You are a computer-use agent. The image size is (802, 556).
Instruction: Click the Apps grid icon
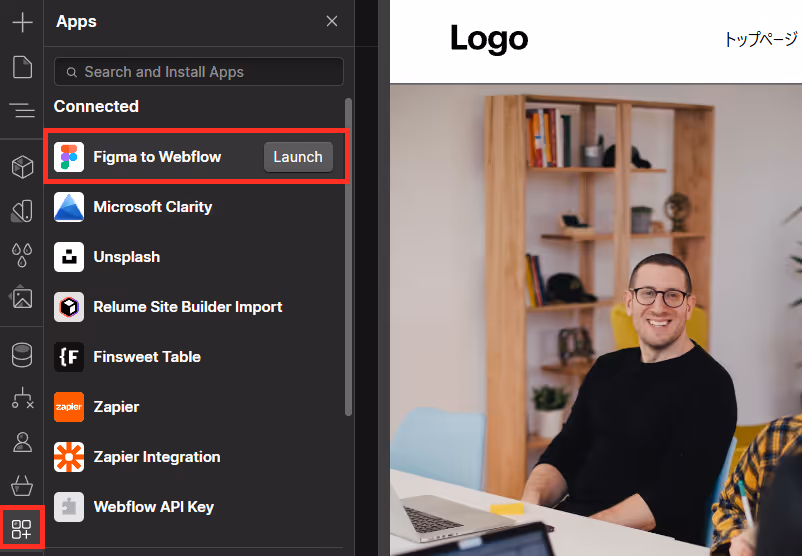tap(22, 529)
